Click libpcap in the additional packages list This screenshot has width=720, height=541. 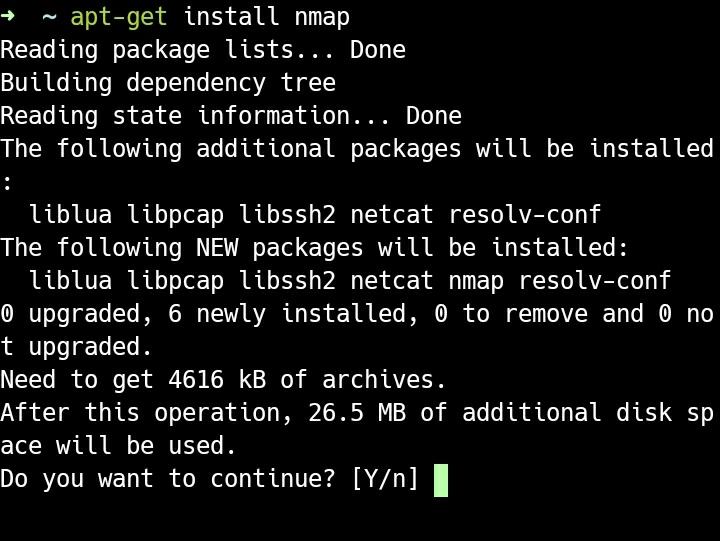pyautogui.click(x=175, y=215)
